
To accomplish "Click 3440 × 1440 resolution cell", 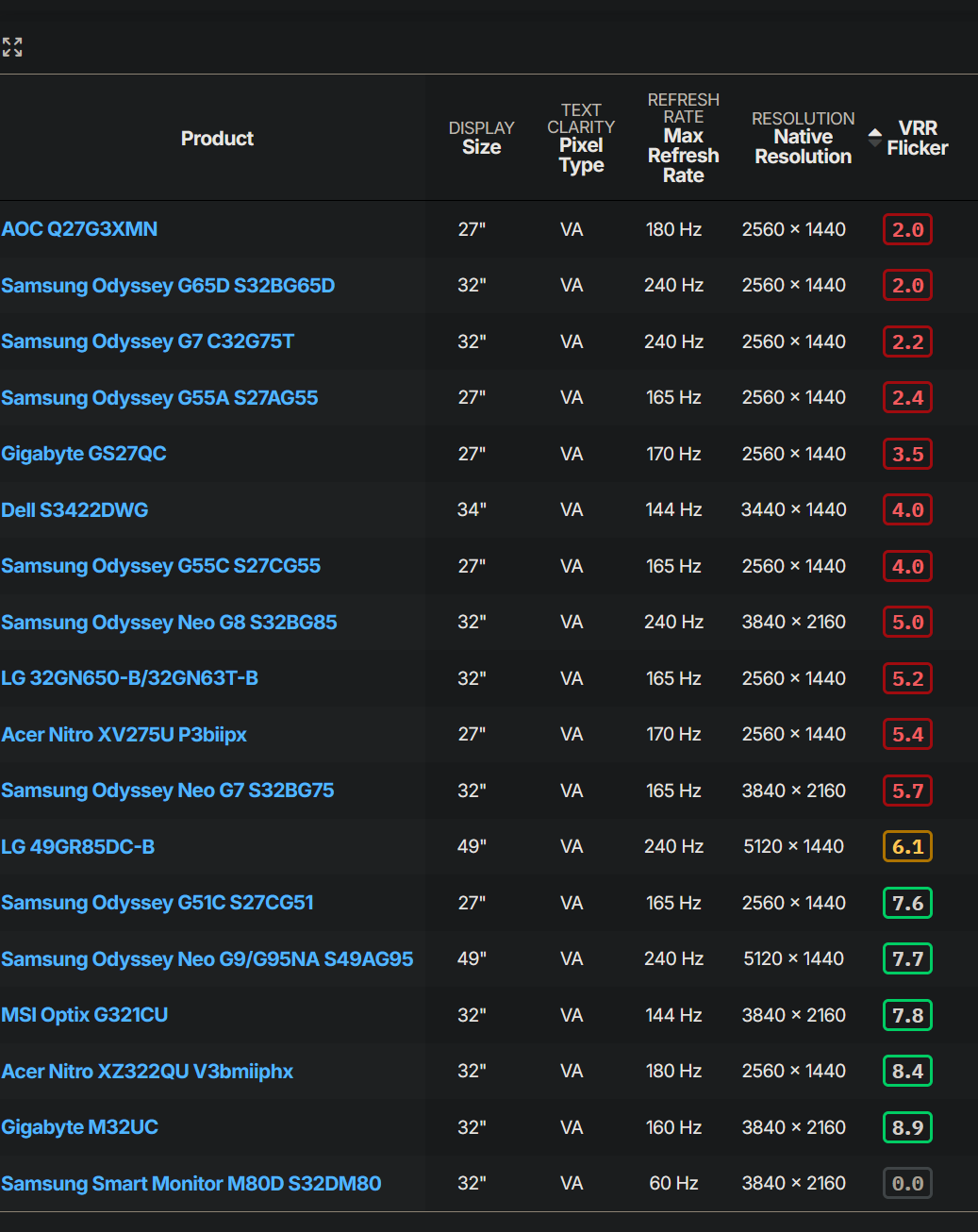I will [794, 510].
